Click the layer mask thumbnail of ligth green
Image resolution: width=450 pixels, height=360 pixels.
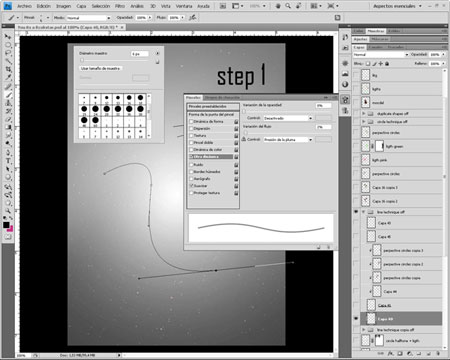tap(380, 146)
